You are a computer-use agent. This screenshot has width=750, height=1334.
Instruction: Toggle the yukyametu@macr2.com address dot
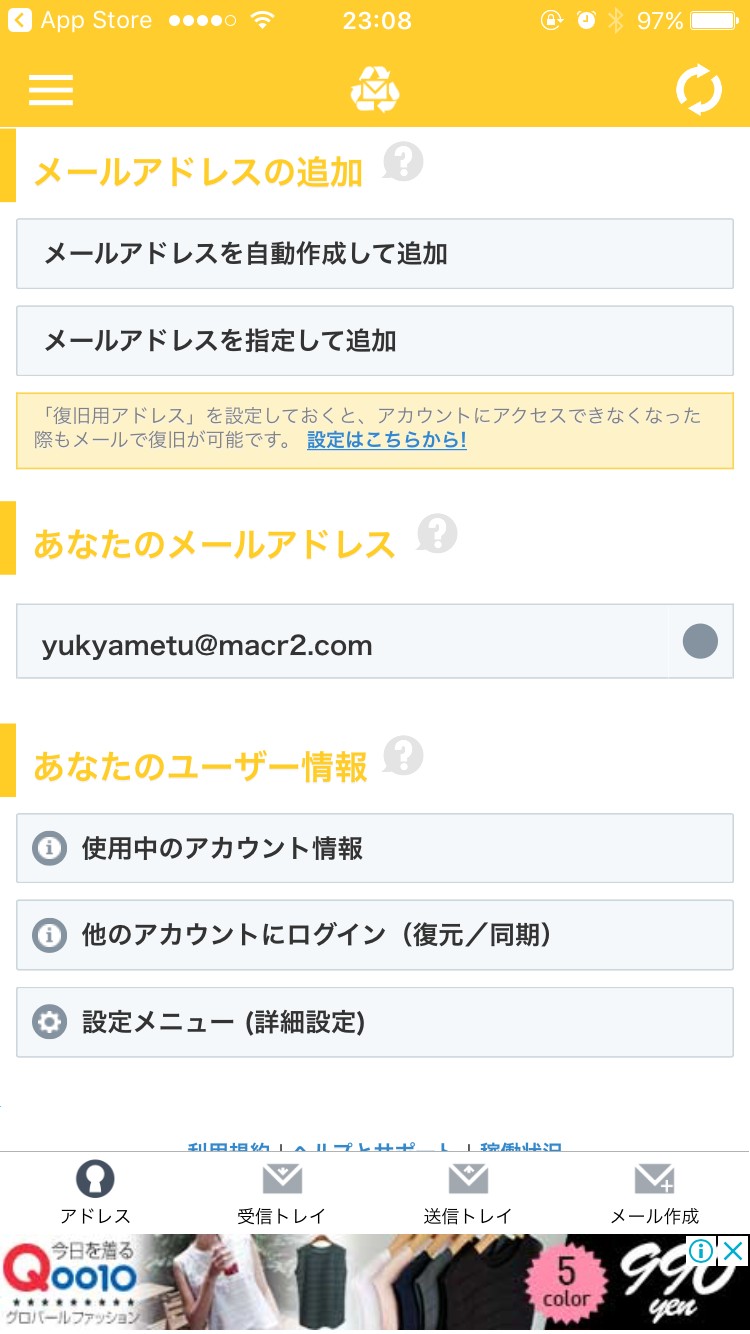tap(700, 641)
